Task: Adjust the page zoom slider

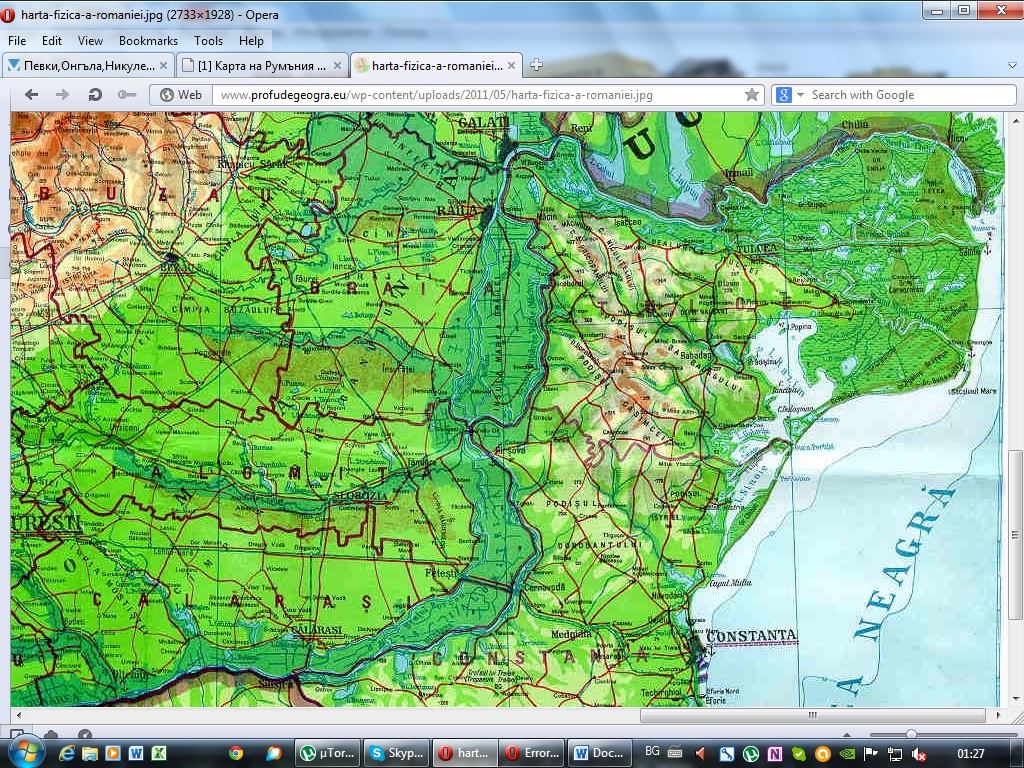Action: click(911, 734)
